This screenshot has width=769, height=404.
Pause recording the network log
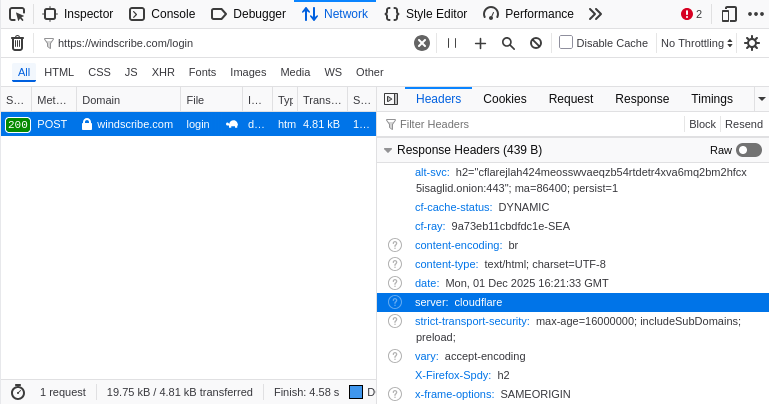pos(452,43)
